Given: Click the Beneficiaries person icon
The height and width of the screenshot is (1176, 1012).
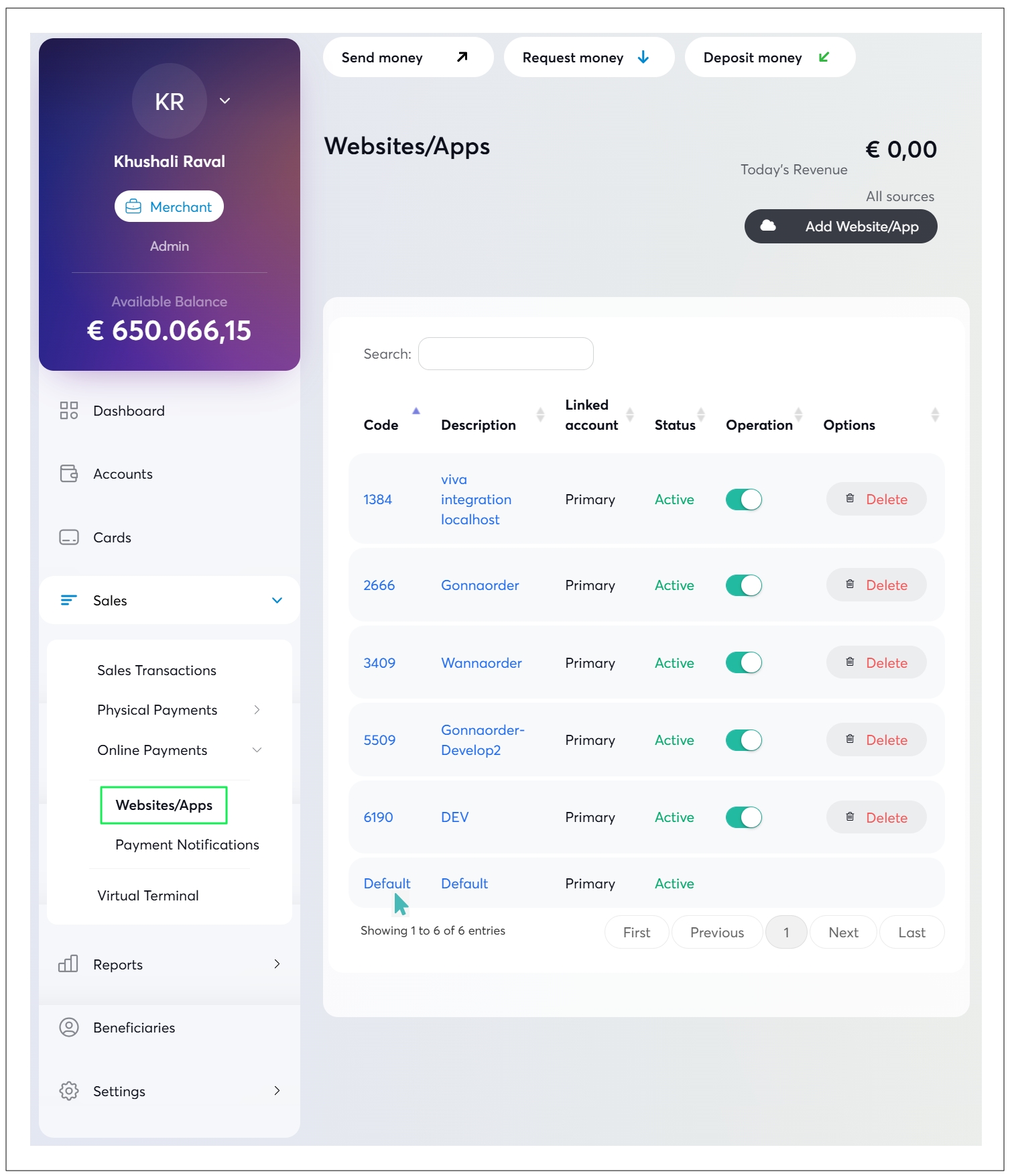Looking at the screenshot, I should click(69, 1027).
